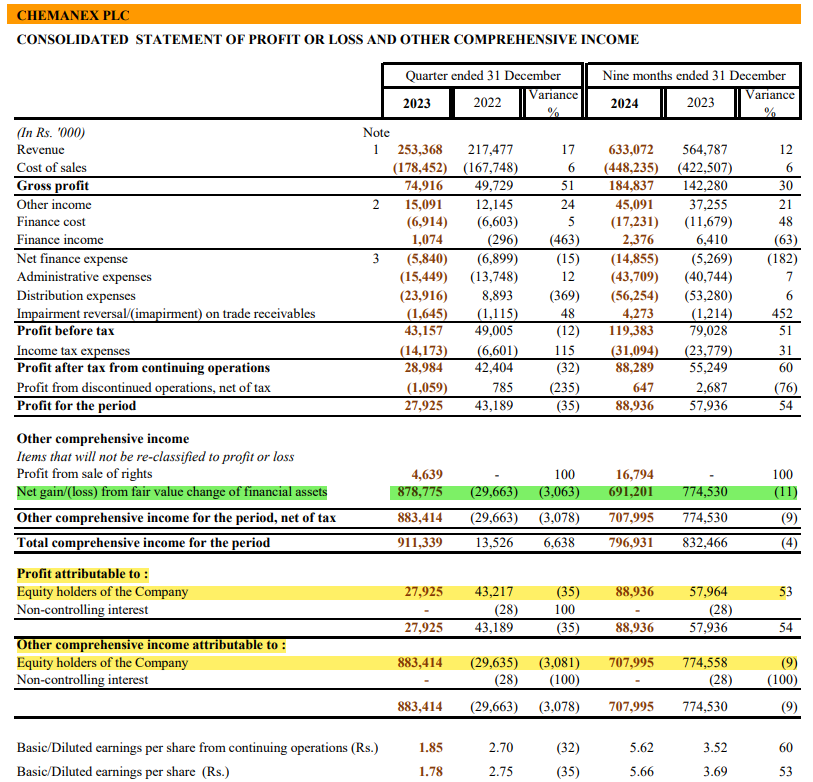Click nine-month basic EPS value 5.66
Image resolution: width=813 pixels, height=782 pixels.
pyautogui.click(x=641, y=772)
